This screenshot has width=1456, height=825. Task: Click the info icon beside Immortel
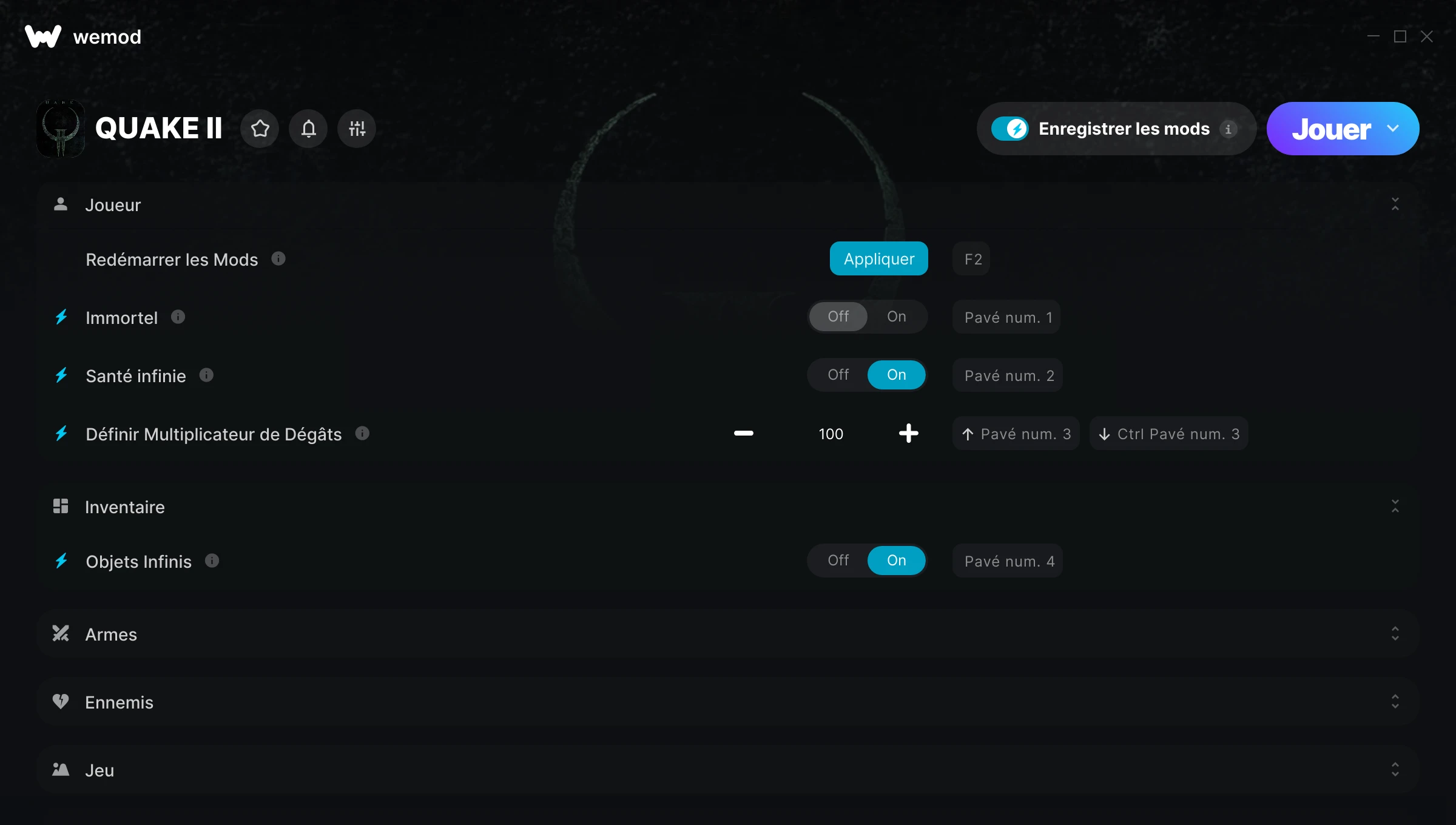coord(178,317)
